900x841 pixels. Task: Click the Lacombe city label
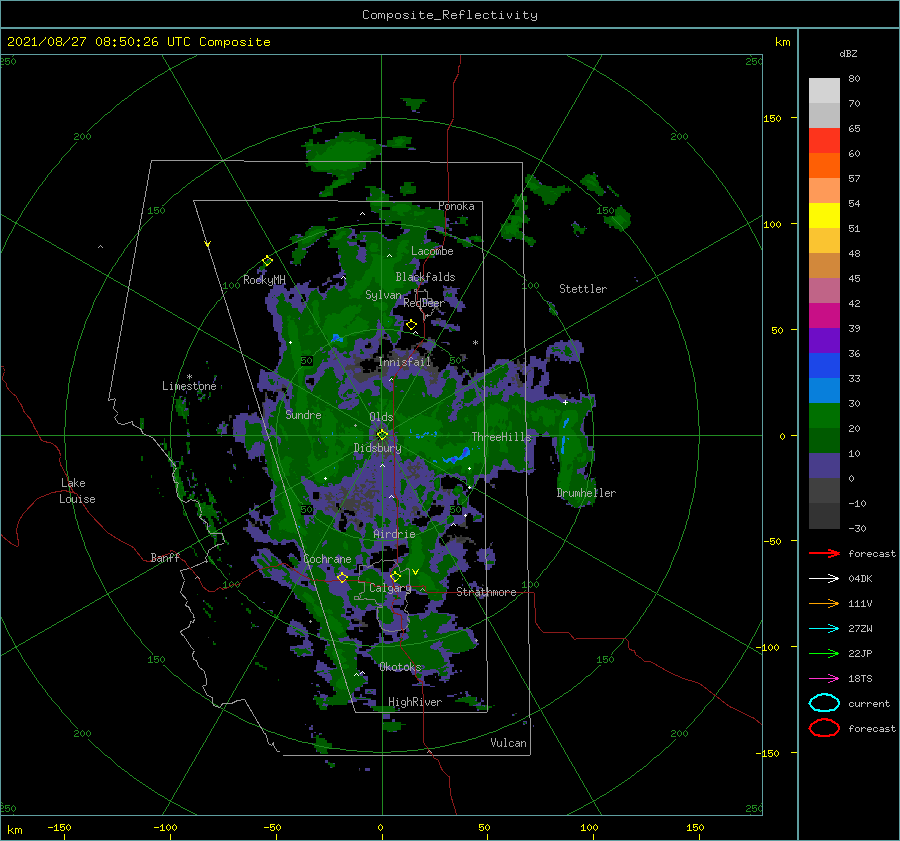pos(432,251)
